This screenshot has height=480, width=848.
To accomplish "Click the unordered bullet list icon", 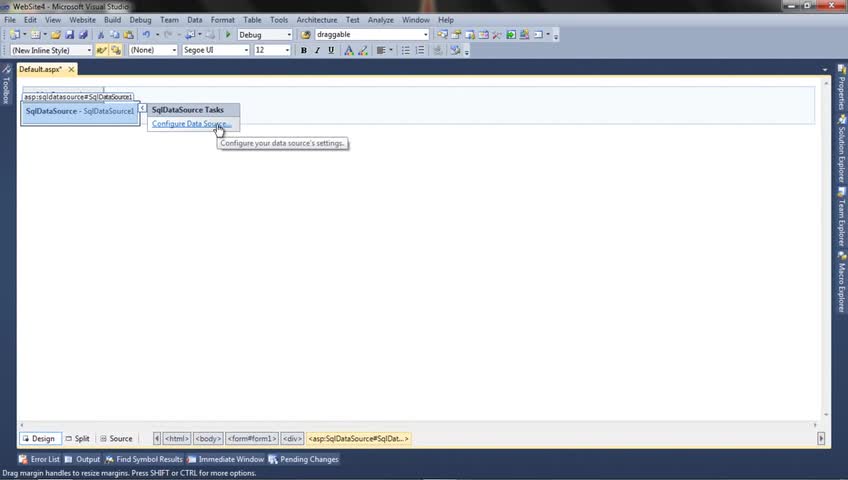I will (406, 50).
